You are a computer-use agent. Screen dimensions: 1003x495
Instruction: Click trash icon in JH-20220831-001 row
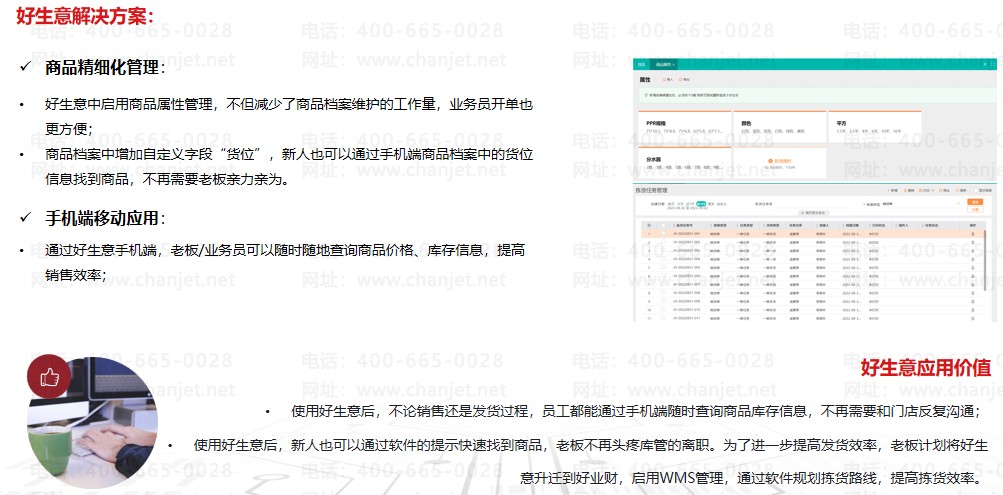point(972,234)
